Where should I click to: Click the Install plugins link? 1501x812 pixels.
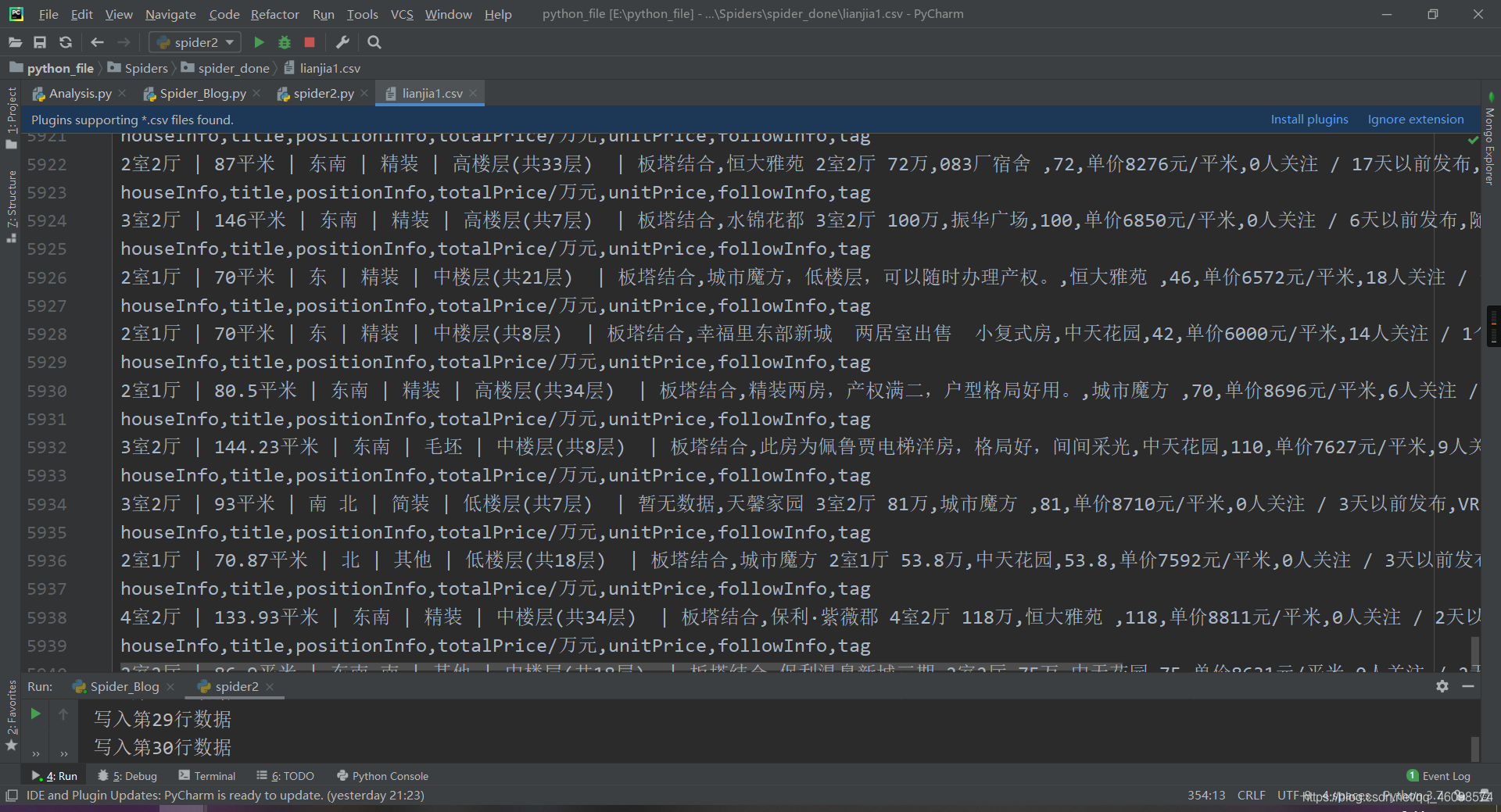[x=1309, y=119]
